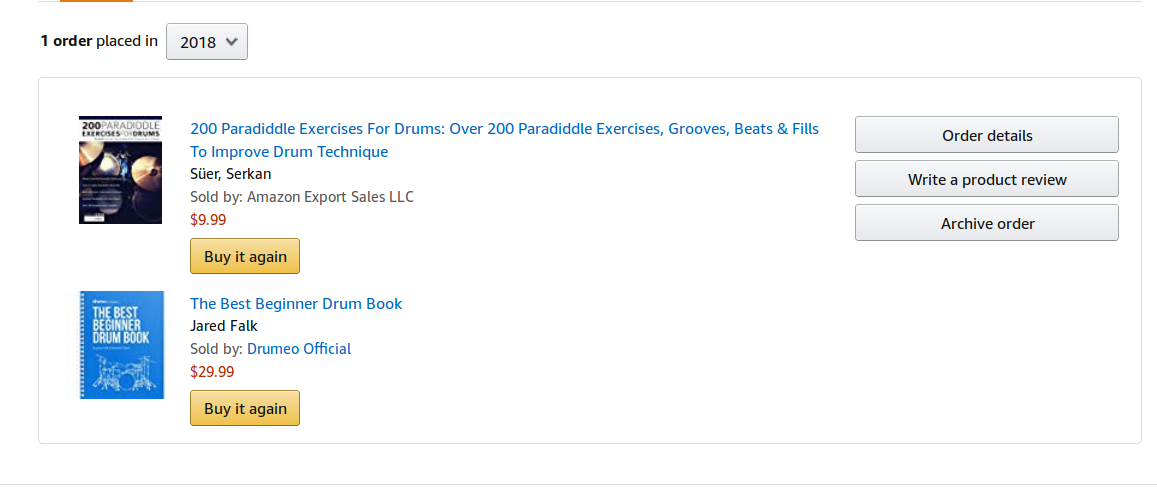1157x491 pixels.
Task: Click the bold 1 order count text
Action: 66,41
